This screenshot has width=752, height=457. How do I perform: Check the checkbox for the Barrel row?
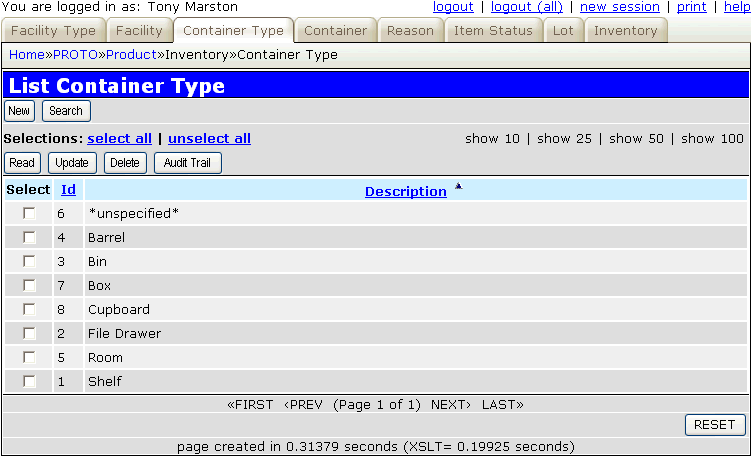29,238
